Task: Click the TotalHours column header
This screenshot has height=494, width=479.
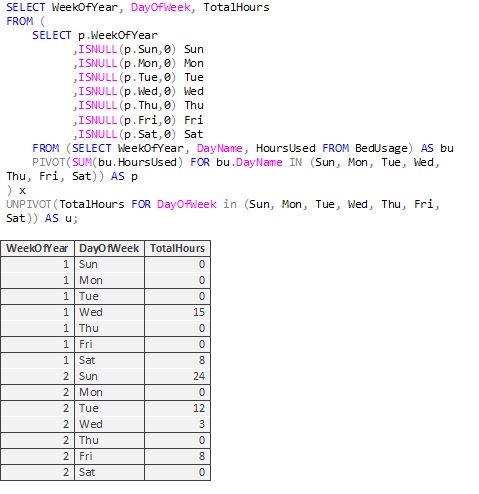Action: click(x=178, y=248)
